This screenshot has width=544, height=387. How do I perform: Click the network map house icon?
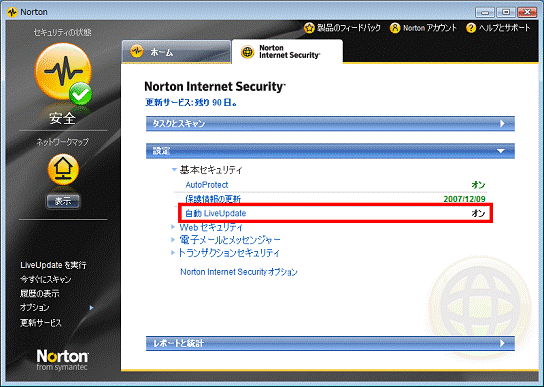coord(63,169)
